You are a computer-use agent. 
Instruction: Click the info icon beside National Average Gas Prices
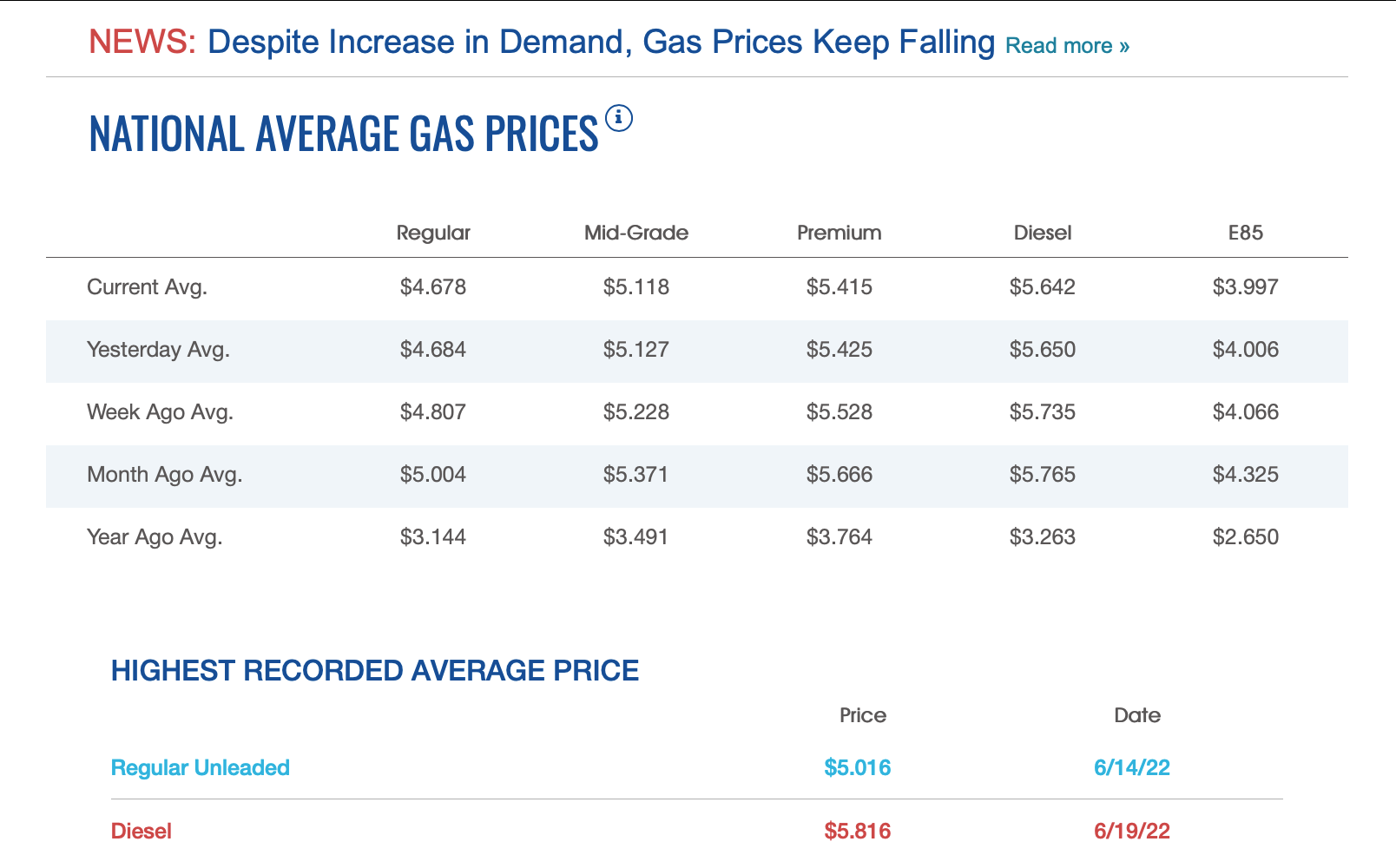(x=618, y=118)
